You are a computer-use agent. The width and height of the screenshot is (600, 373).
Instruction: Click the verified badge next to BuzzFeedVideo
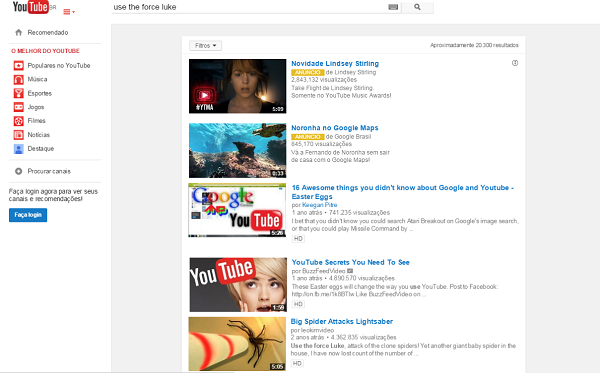(350, 271)
